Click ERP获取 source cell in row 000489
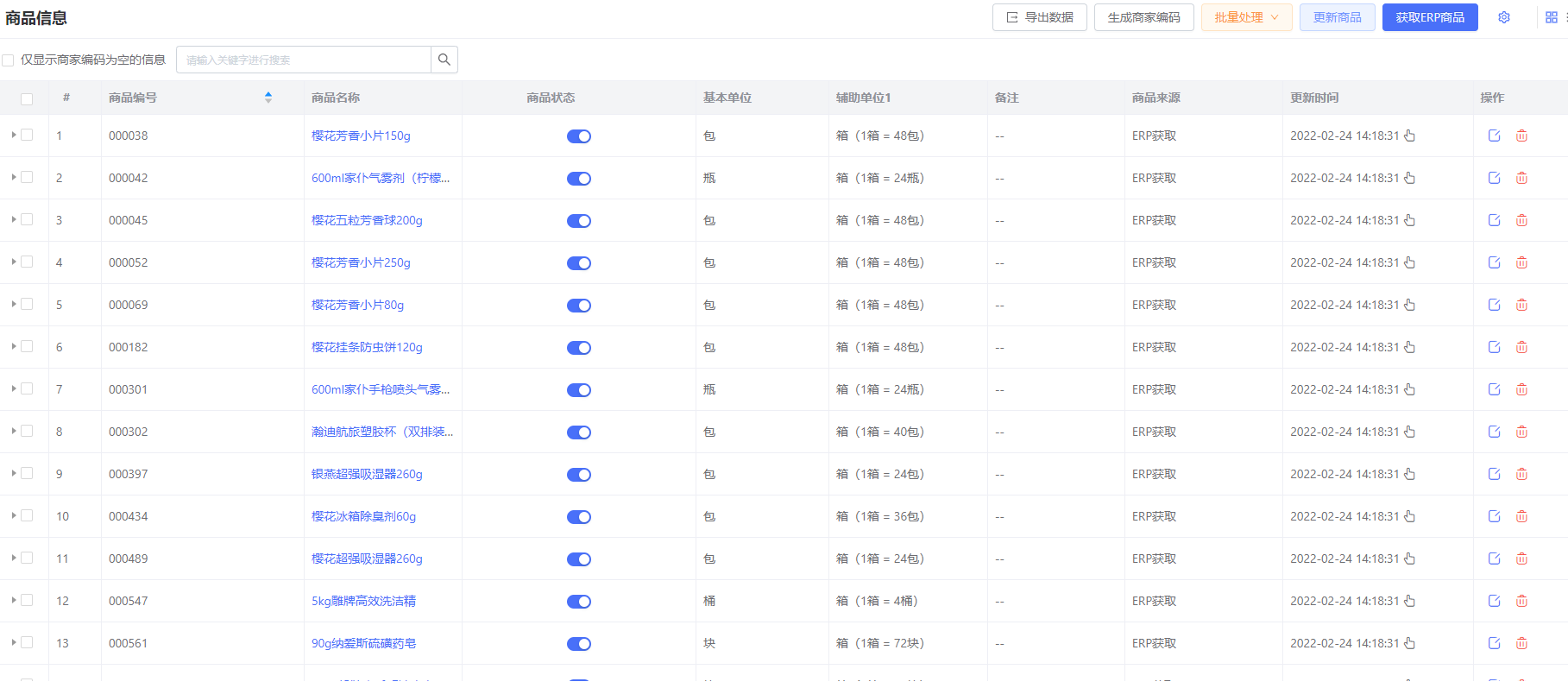1568x688 pixels. pos(1154,559)
